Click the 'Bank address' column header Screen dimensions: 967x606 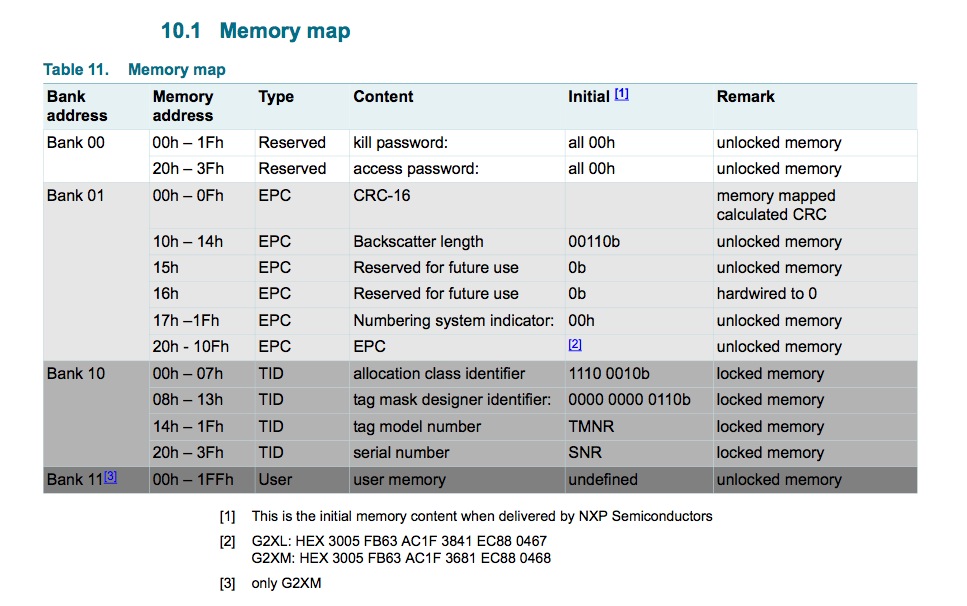coord(75,106)
